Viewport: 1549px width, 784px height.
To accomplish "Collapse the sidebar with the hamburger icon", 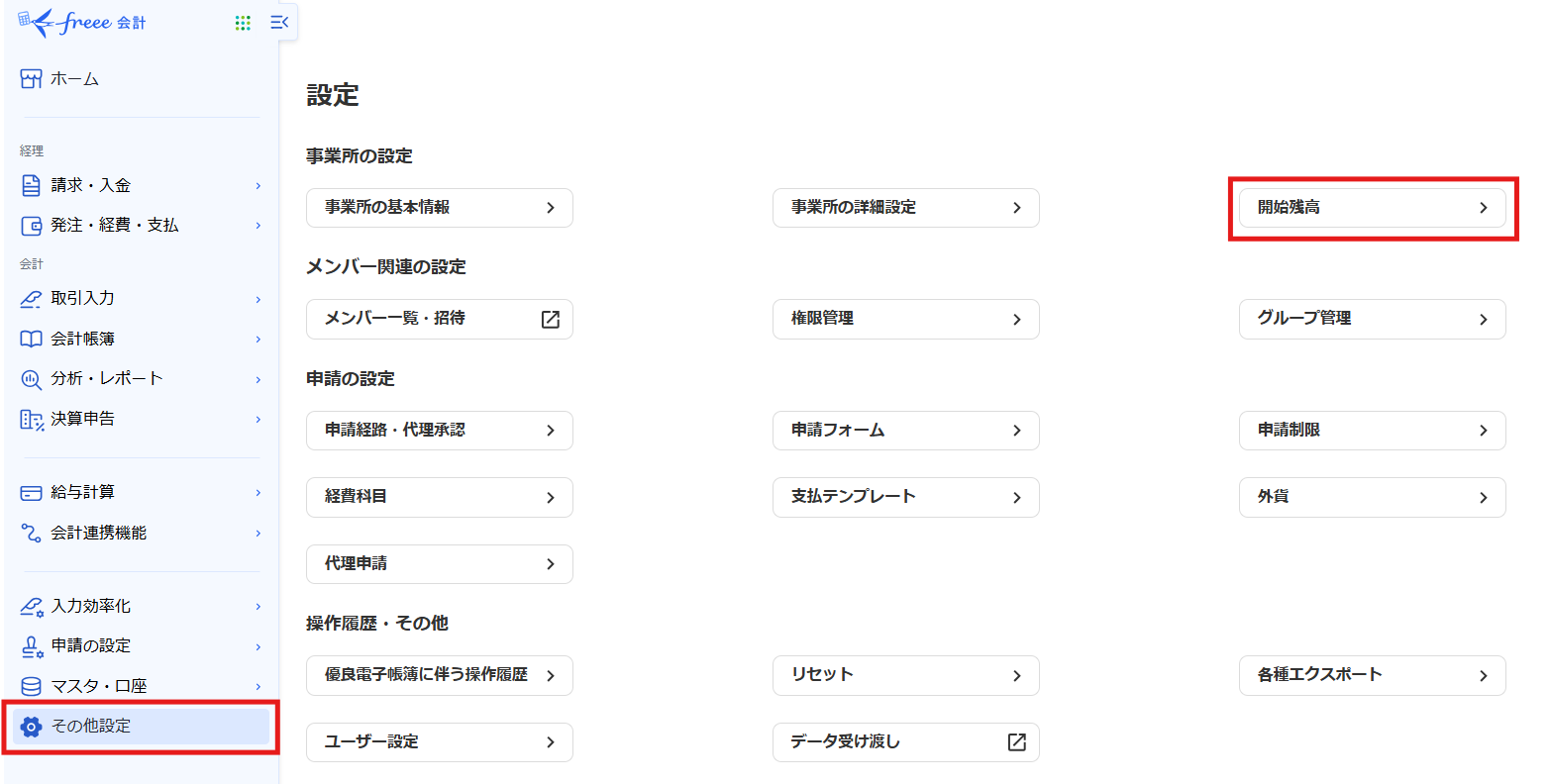I will pos(279,23).
